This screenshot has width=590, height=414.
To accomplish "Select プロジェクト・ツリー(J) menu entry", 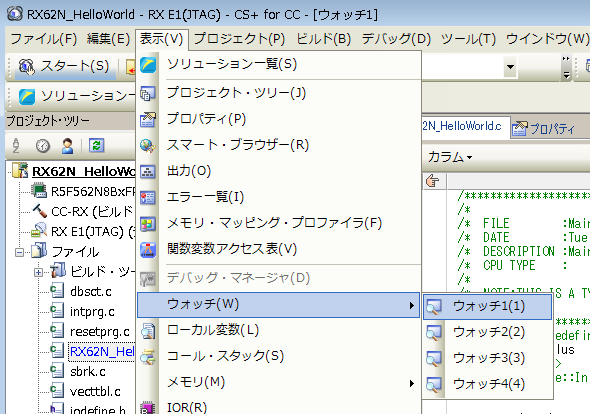I will [x=278, y=93].
